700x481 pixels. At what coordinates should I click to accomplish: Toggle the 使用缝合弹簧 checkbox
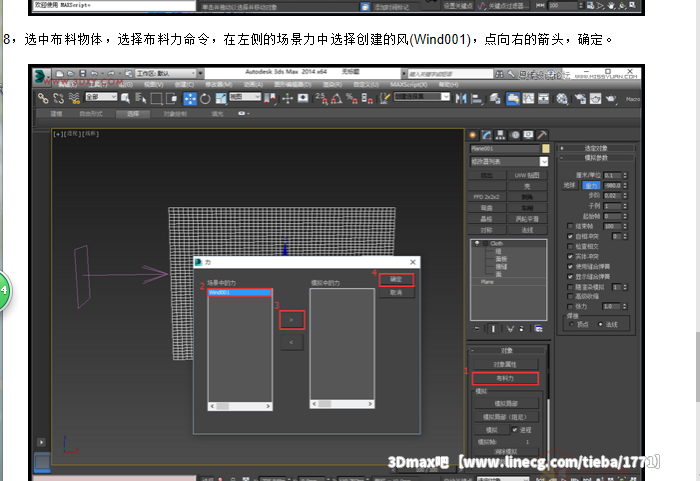[570, 267]
